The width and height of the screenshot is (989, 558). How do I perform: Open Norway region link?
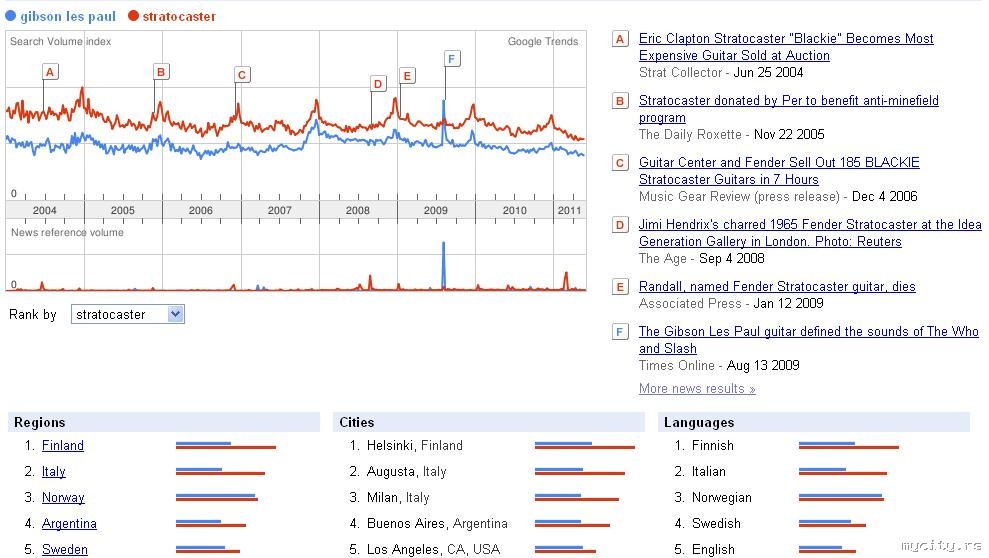click(x=63, y=497)
